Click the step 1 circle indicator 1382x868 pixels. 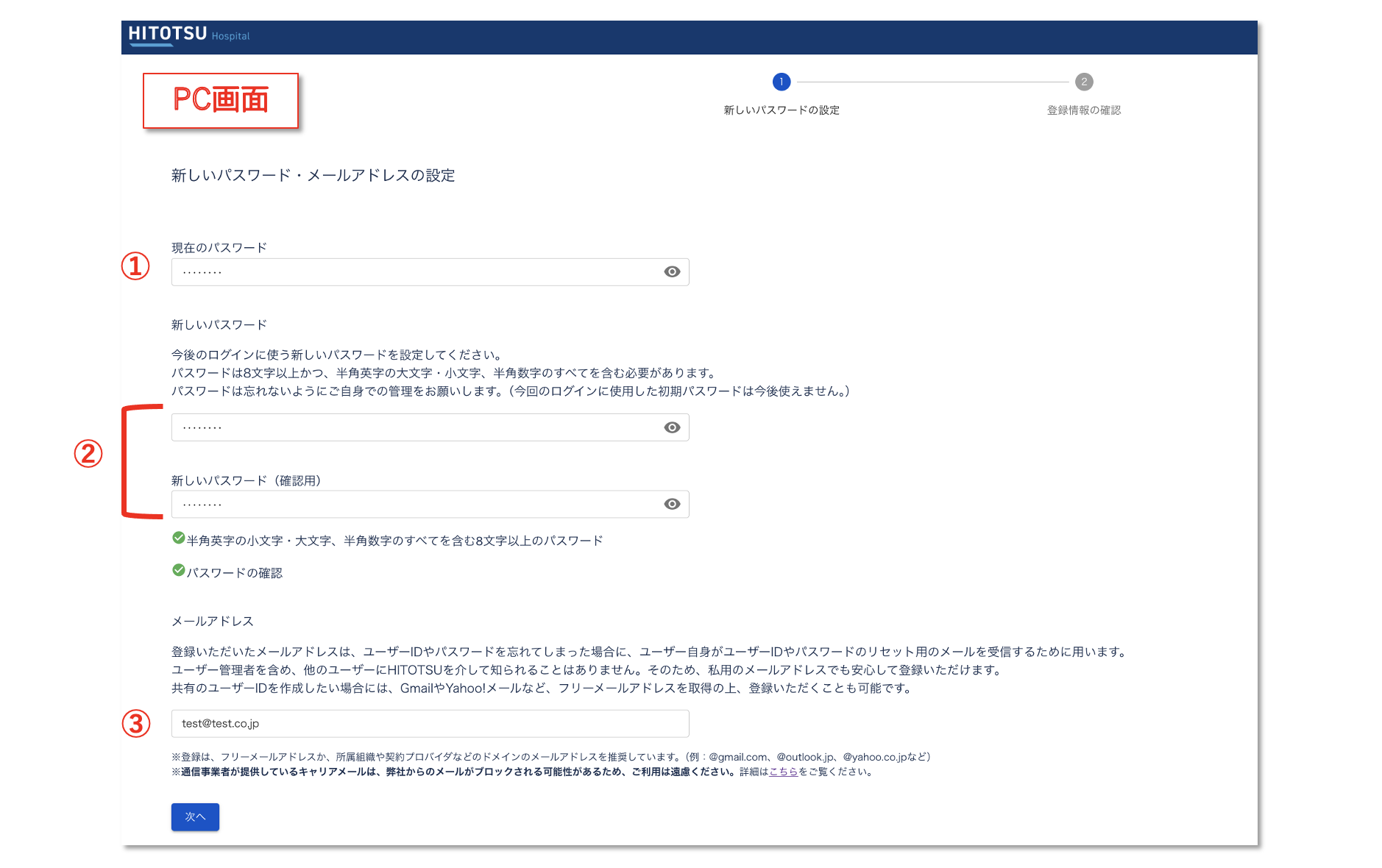coord(781,82)
